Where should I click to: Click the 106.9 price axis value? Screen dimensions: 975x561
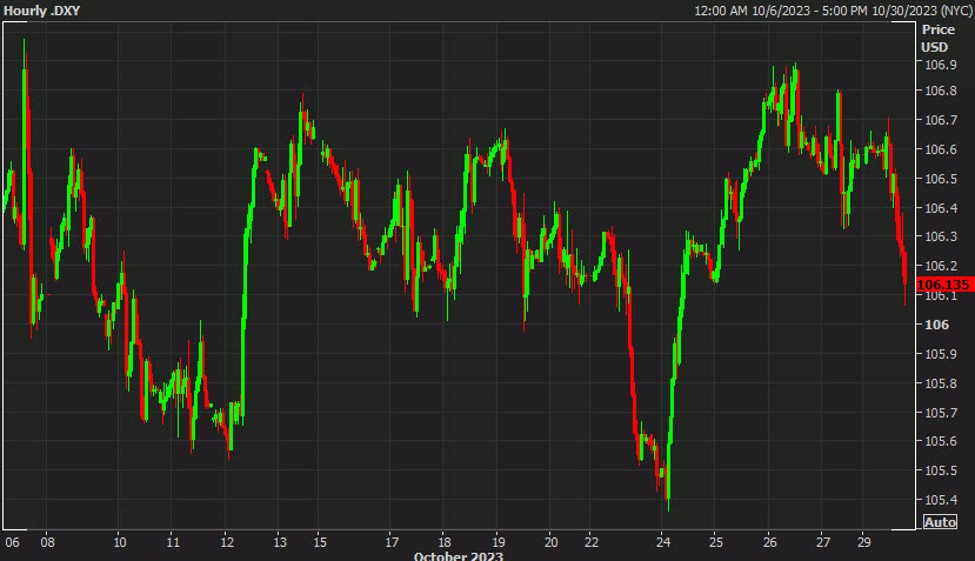(940, 65)
